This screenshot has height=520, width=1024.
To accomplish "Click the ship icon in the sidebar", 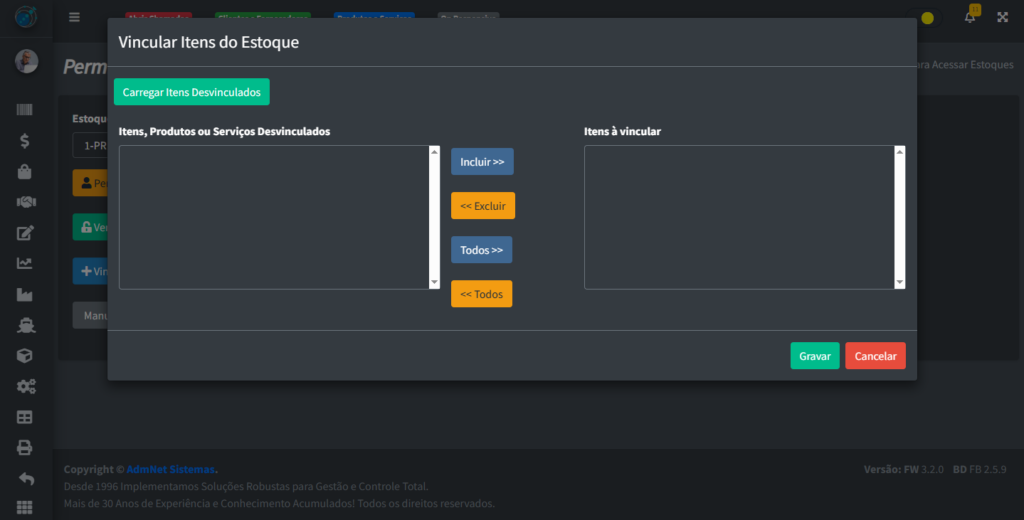I will click(25, 325).
